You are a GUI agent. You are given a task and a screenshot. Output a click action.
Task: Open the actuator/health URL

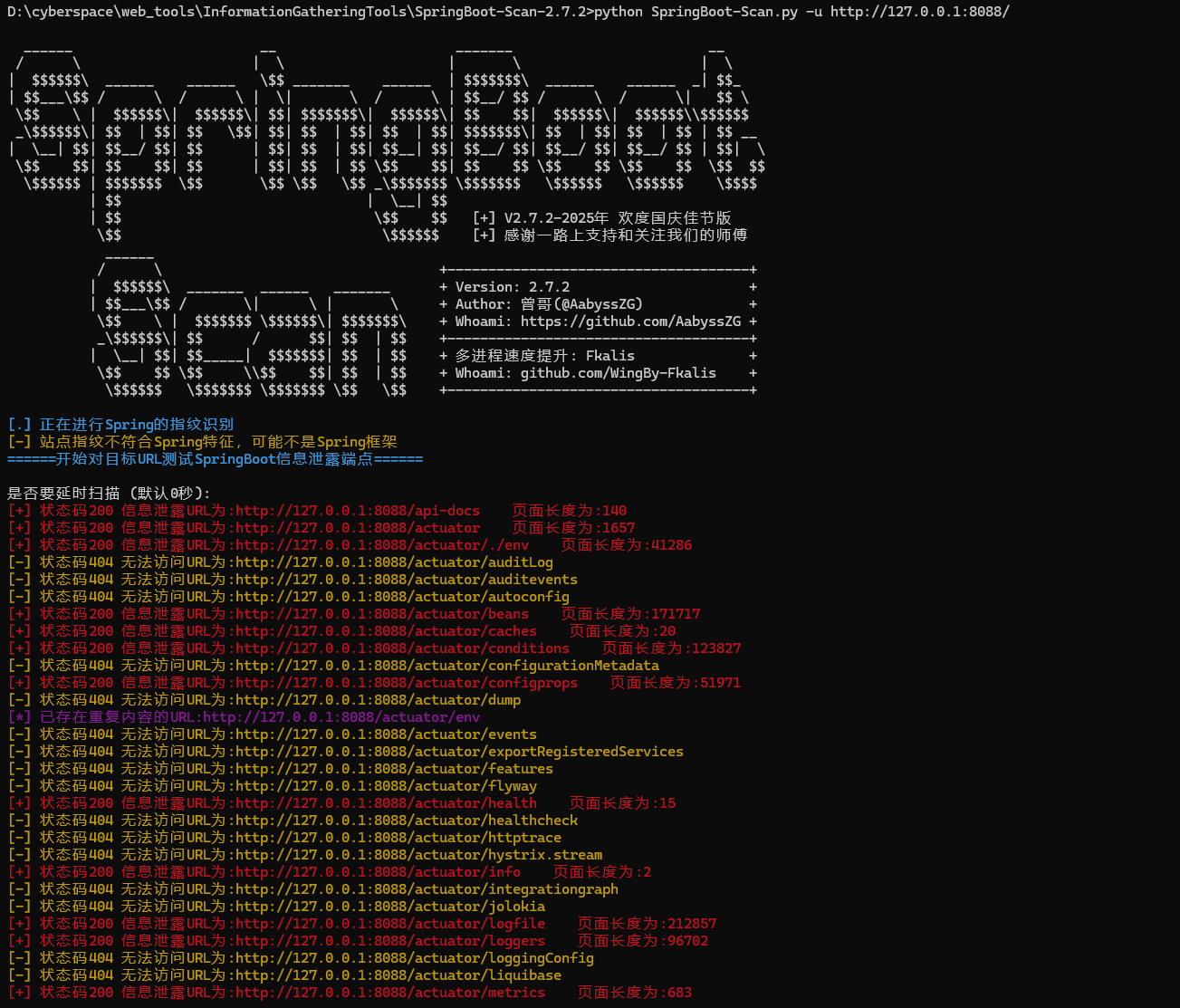pos(386,803)
